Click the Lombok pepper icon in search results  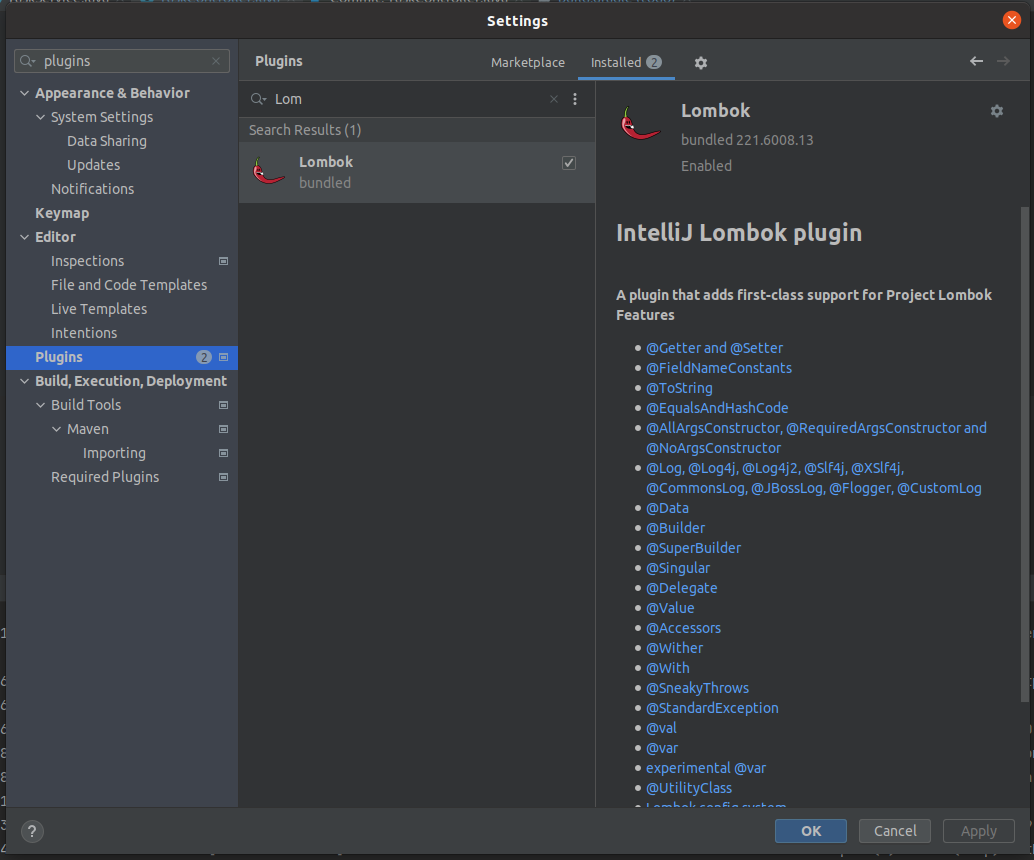[268, 170]
